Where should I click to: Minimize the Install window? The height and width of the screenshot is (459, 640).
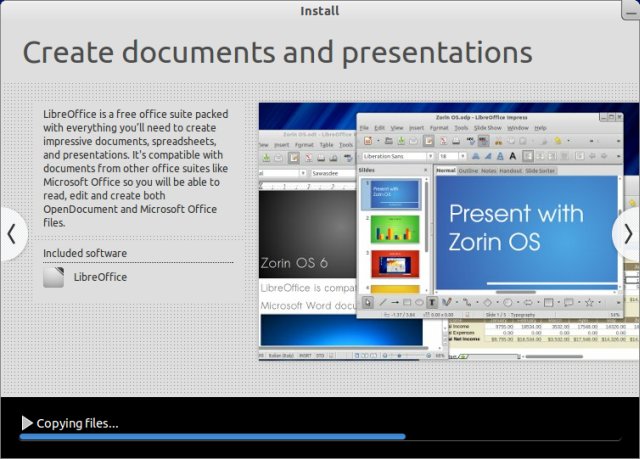(x=631, y=11)
